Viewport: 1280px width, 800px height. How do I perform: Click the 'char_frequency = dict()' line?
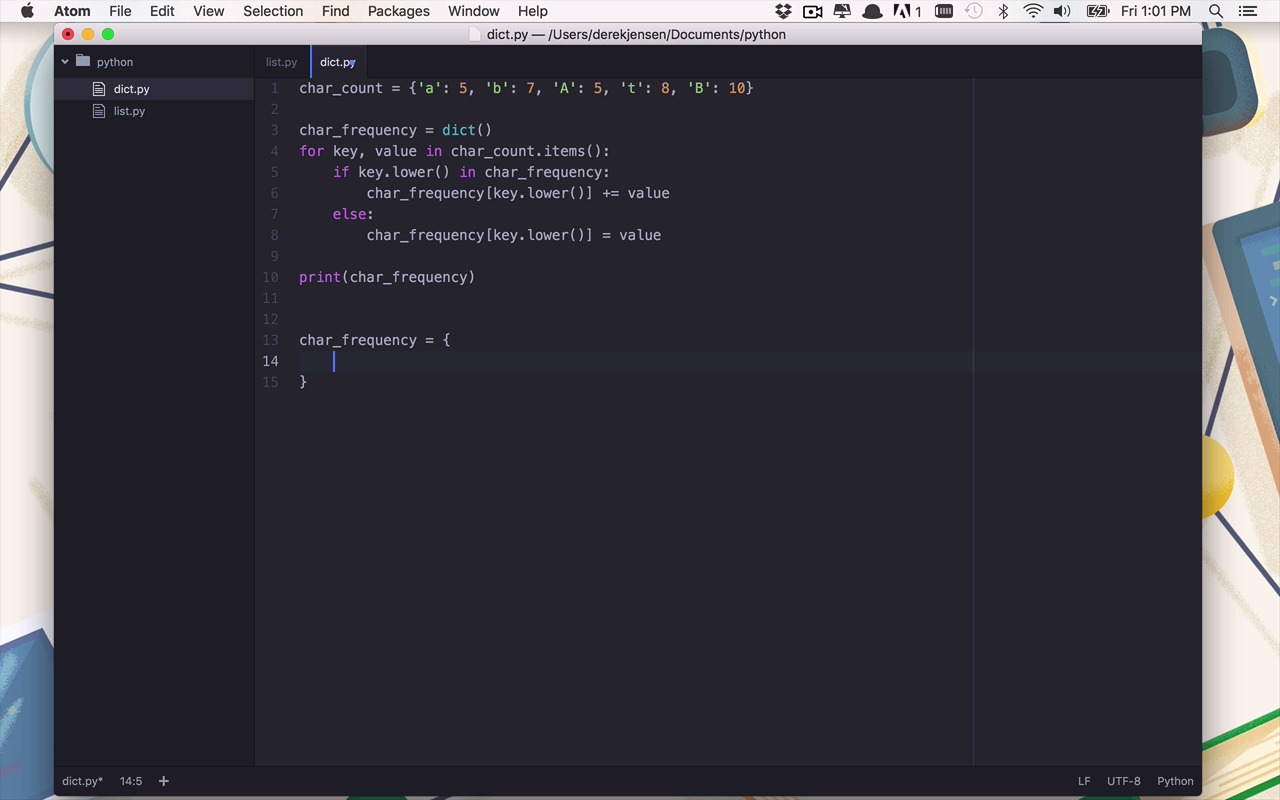coord(395,130)
